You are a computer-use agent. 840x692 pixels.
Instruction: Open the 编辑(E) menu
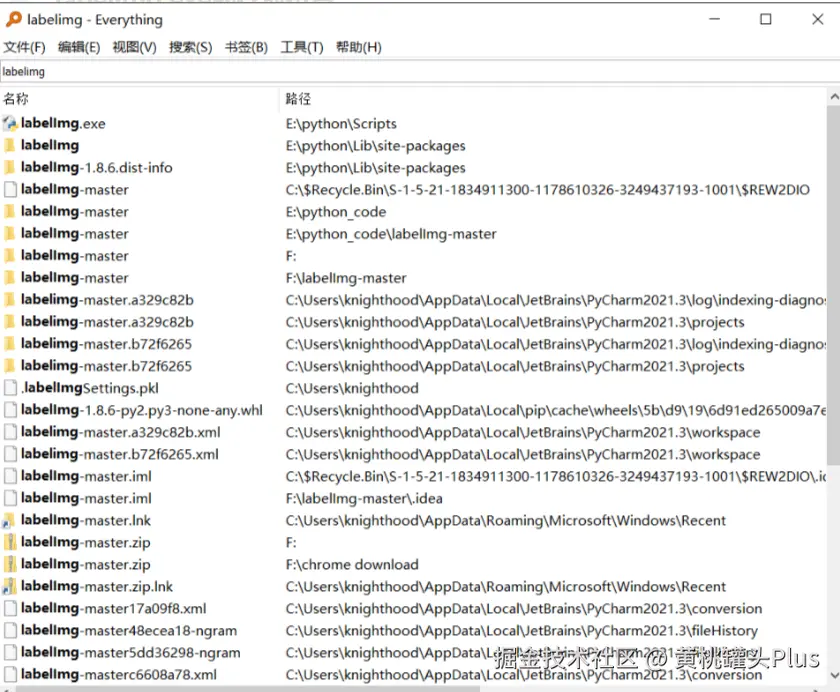pyautogui.click(x=79, y=47)
